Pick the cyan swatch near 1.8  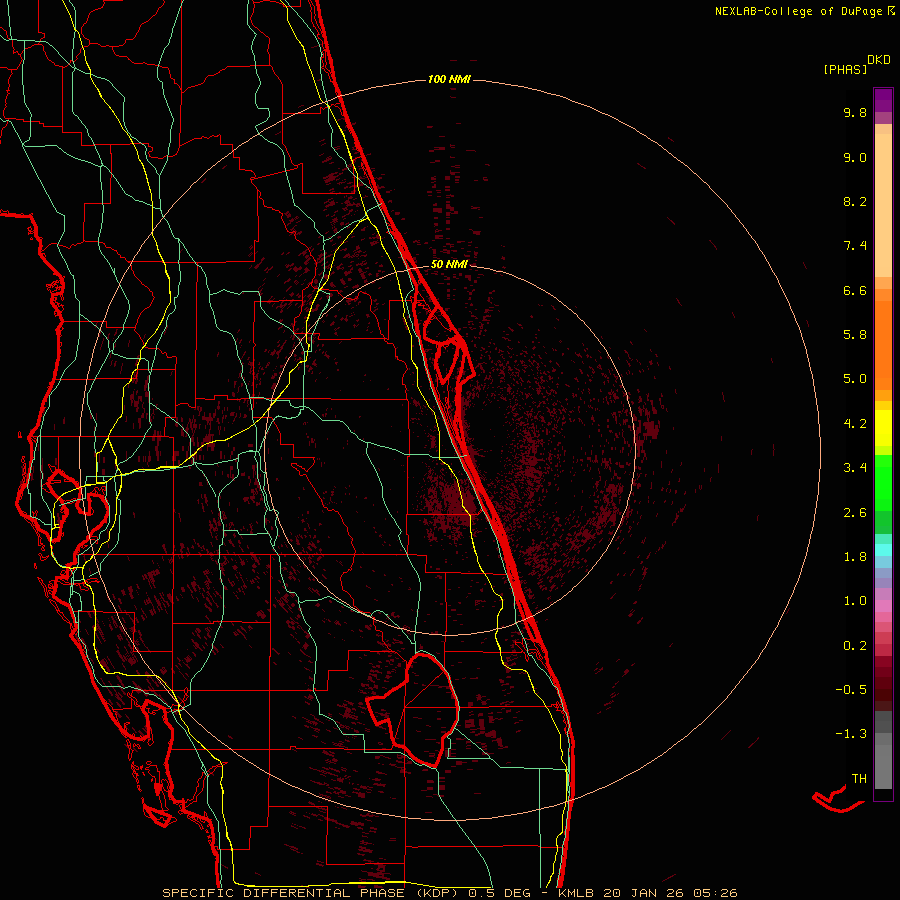click(883, 549)
